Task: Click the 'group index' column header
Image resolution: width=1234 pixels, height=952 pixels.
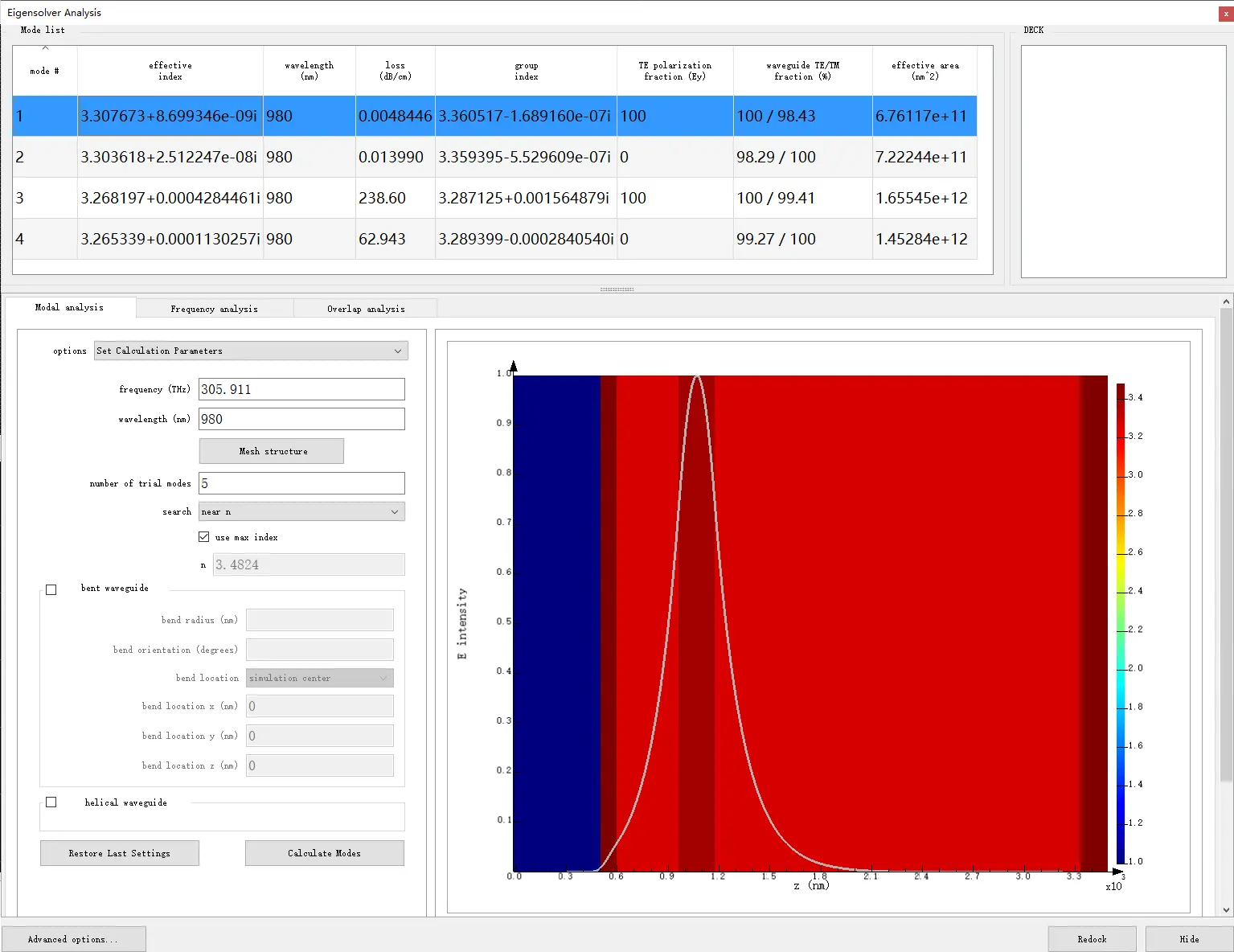Action: pyautogui.click(x=527, y=71)
